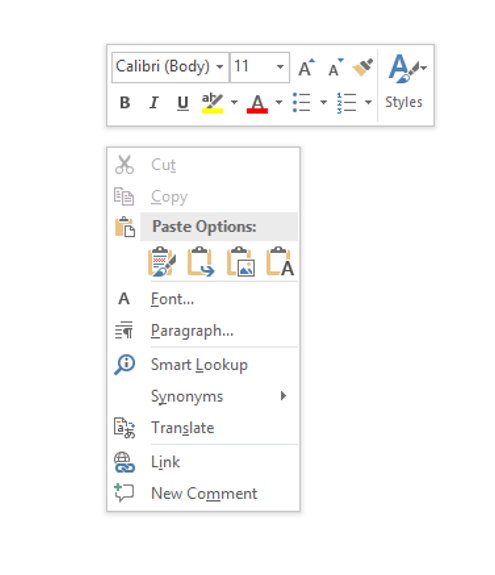Apply the text highlight color marker
Image resolution: width=495 pixels, height=575 pixels.
point(212,103)
